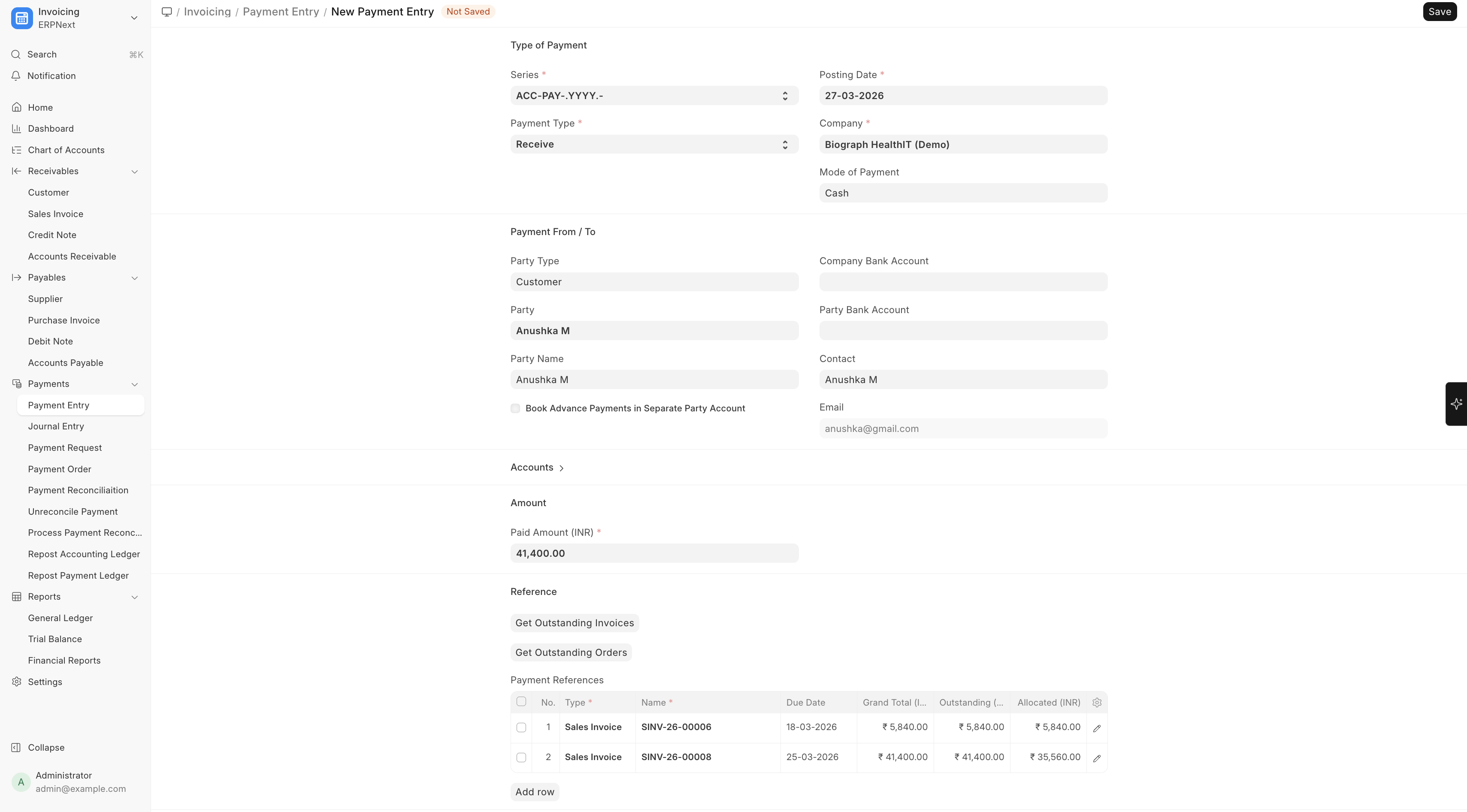Screen dimensions: 1467x812
Task: Click the Payments section icon
Action: [x=16, y=383]
